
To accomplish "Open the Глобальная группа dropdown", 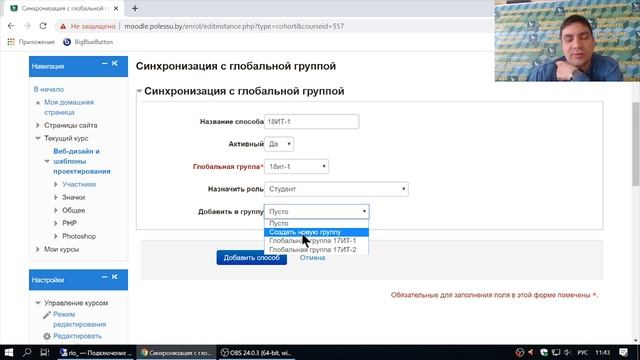I will point(296,167).
